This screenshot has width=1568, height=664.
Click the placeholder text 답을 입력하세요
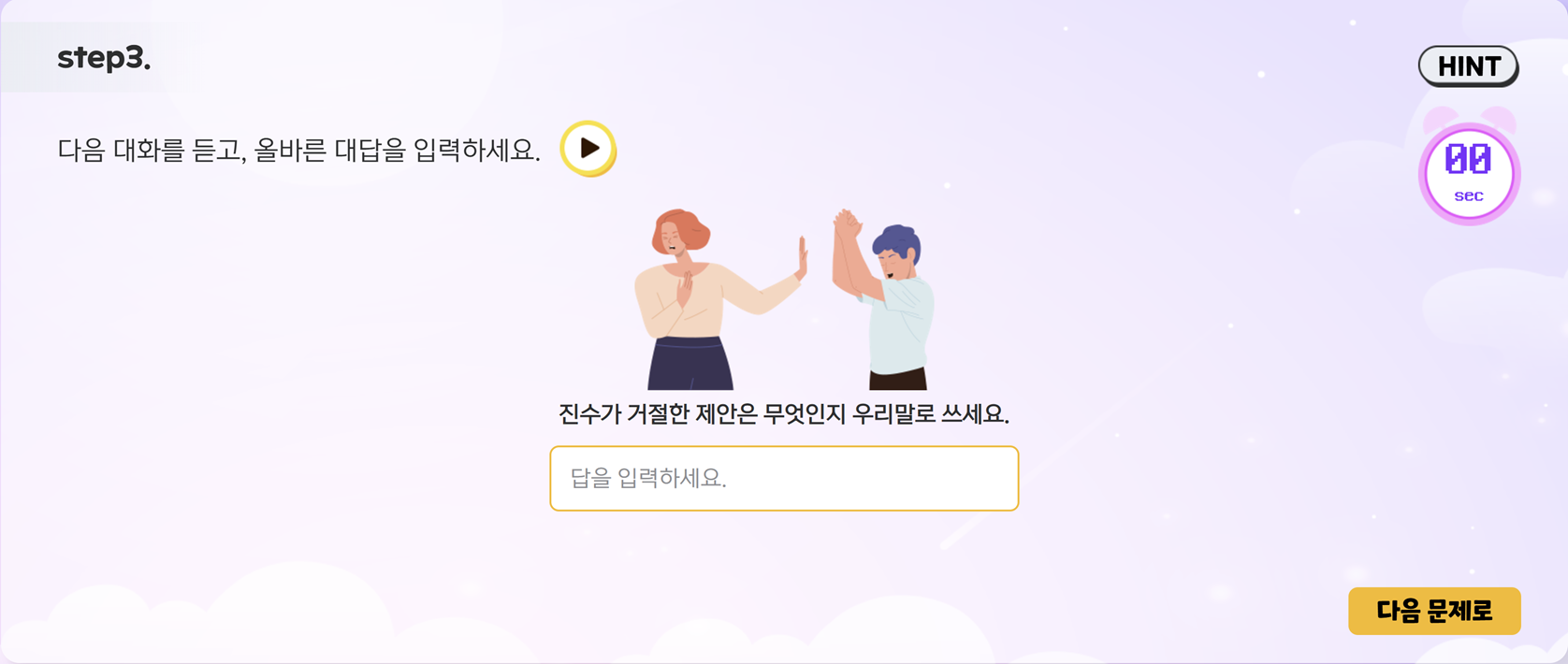tap(648, 478)
